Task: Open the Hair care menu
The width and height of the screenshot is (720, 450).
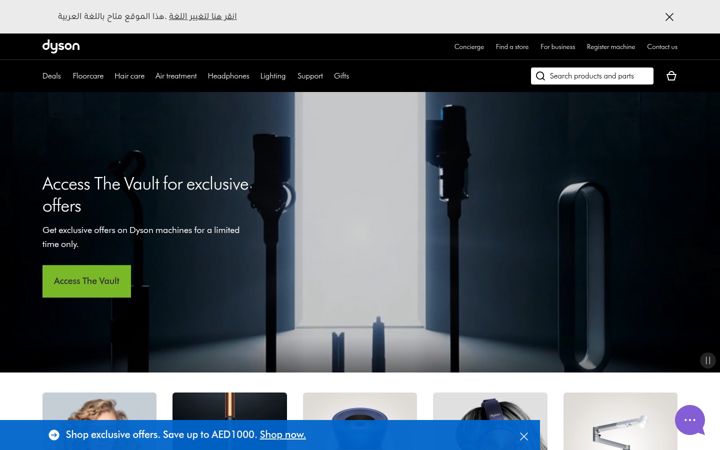Action: pos(129,76)
